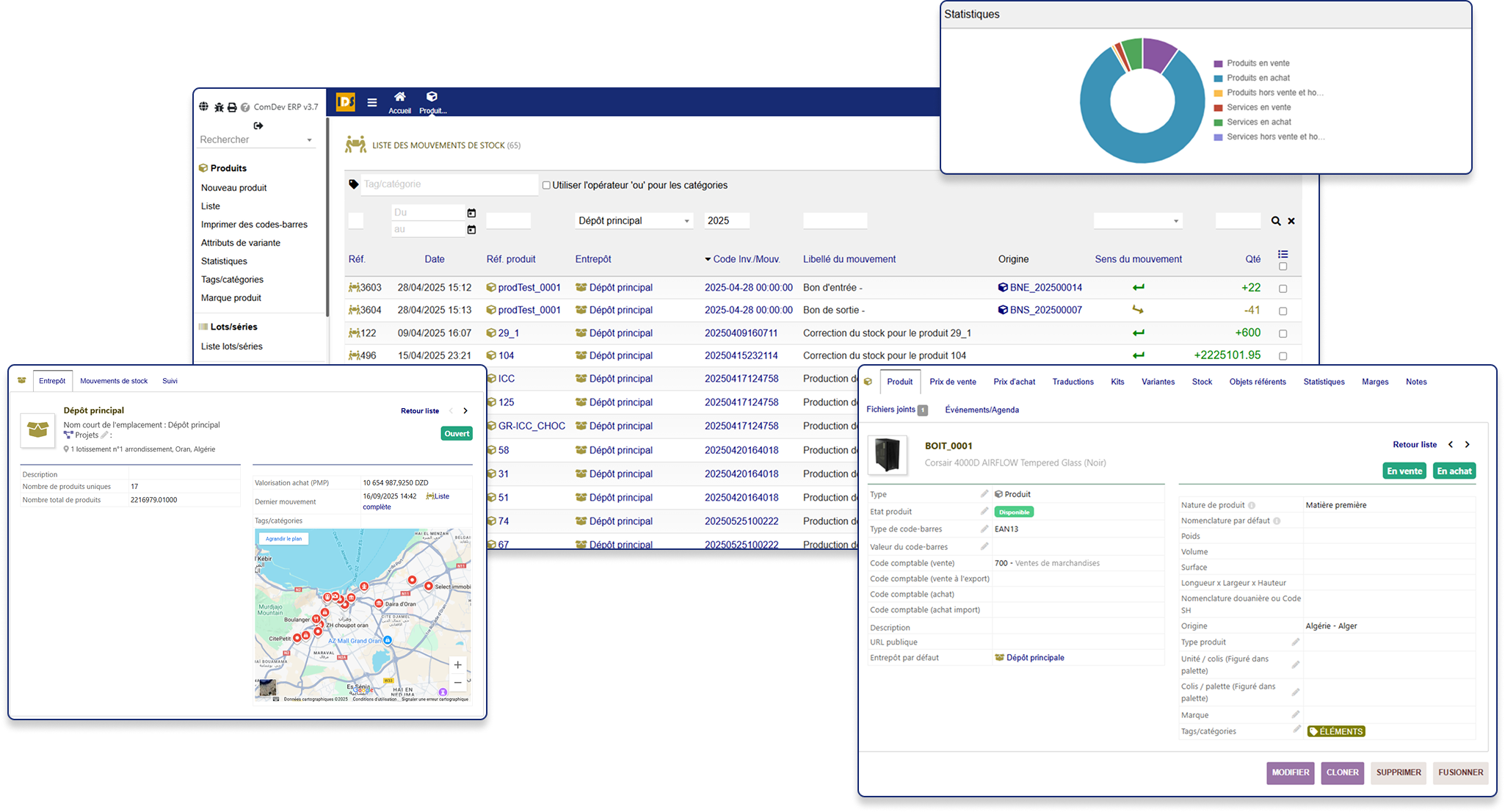Image resolution: width=1505 pixels, height=812 pixels.
Task: Click the logout icon below the toolbar
Action: click(x=258, y=126)
